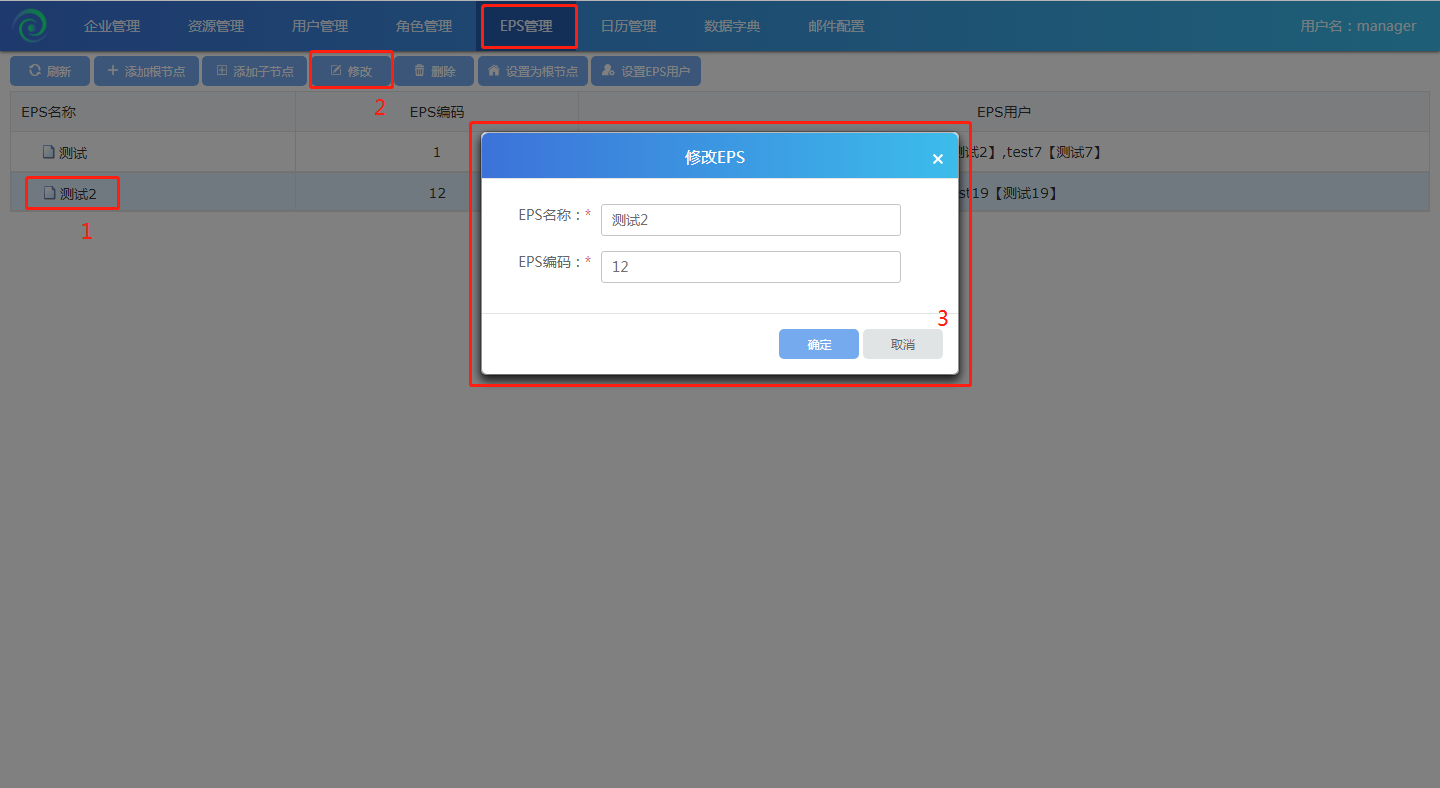Switch to 用户管理 tab
The image size is (1440, 788).
coord(320,26)
